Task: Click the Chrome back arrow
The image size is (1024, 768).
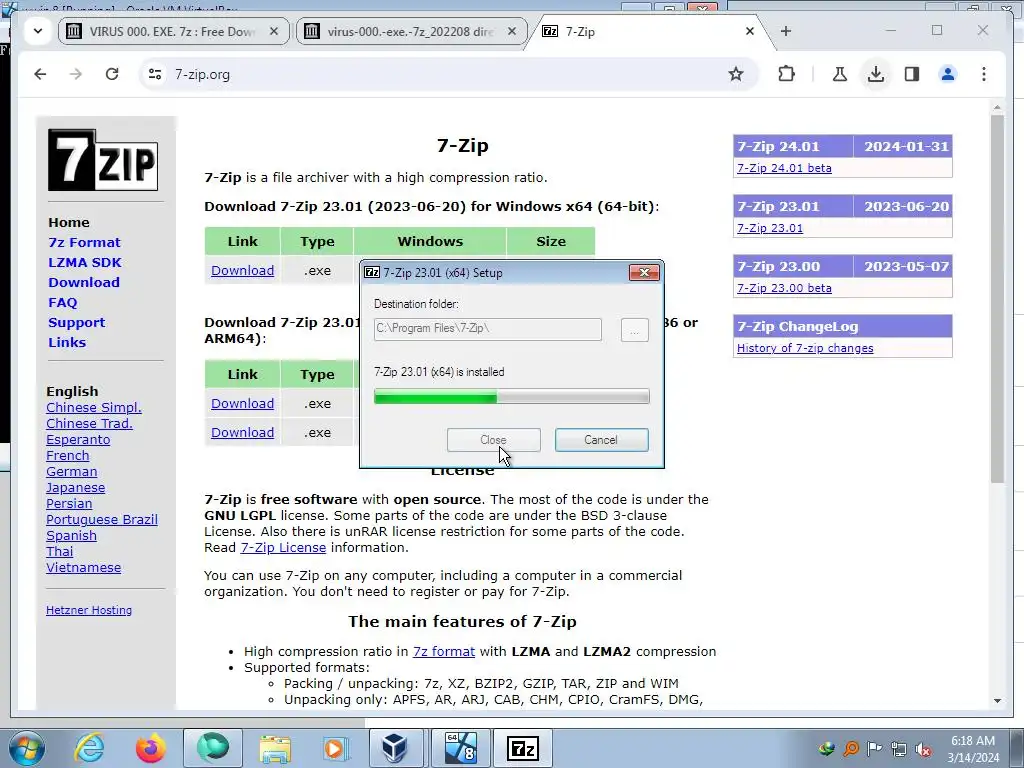Action: (40, 74)
